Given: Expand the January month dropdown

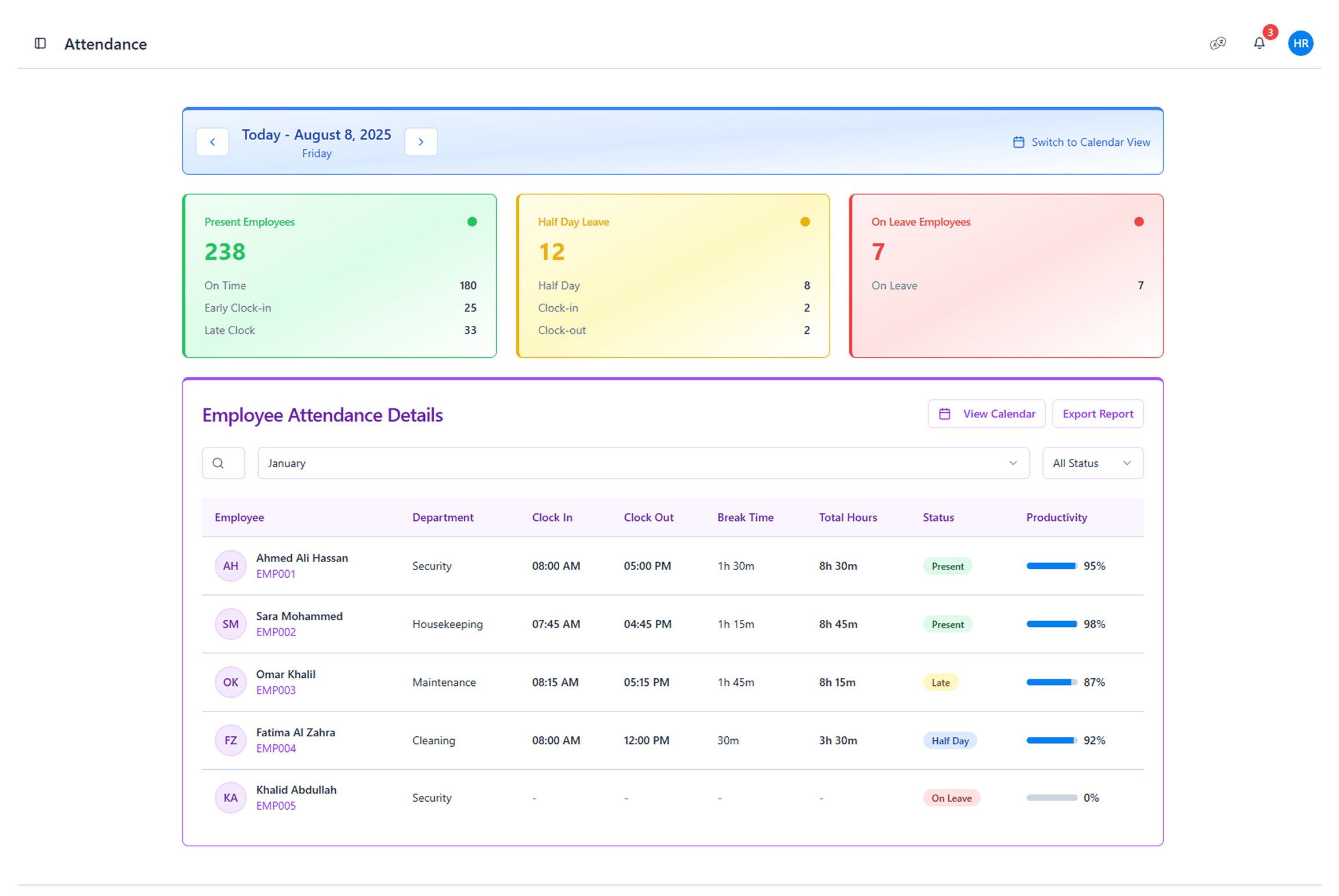Looking at the screenshot, I should pos(643,463).
